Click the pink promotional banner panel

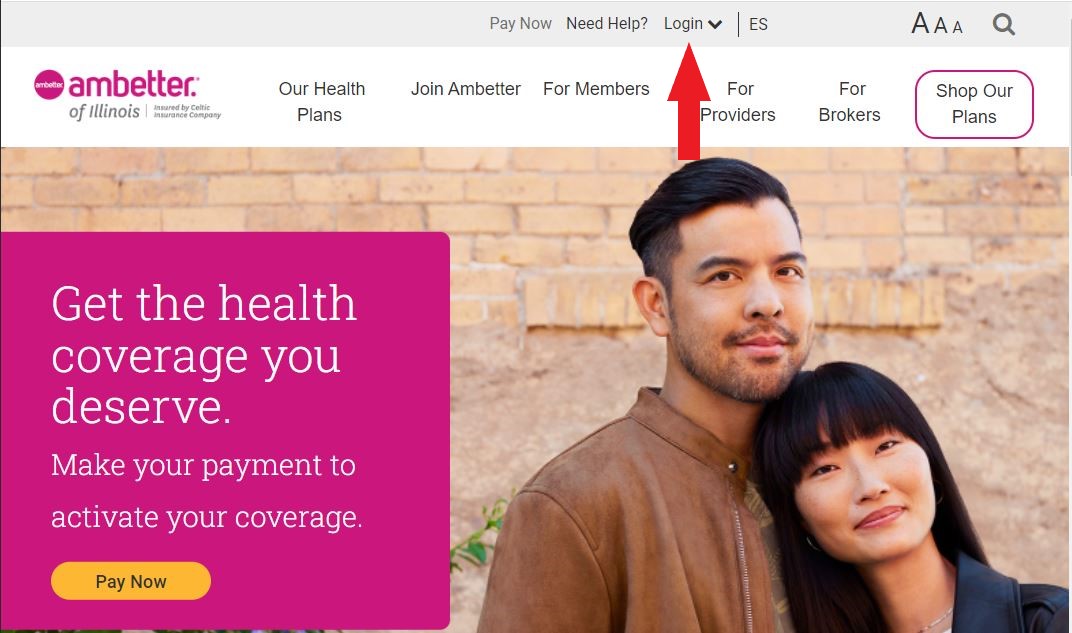(225, 431)
